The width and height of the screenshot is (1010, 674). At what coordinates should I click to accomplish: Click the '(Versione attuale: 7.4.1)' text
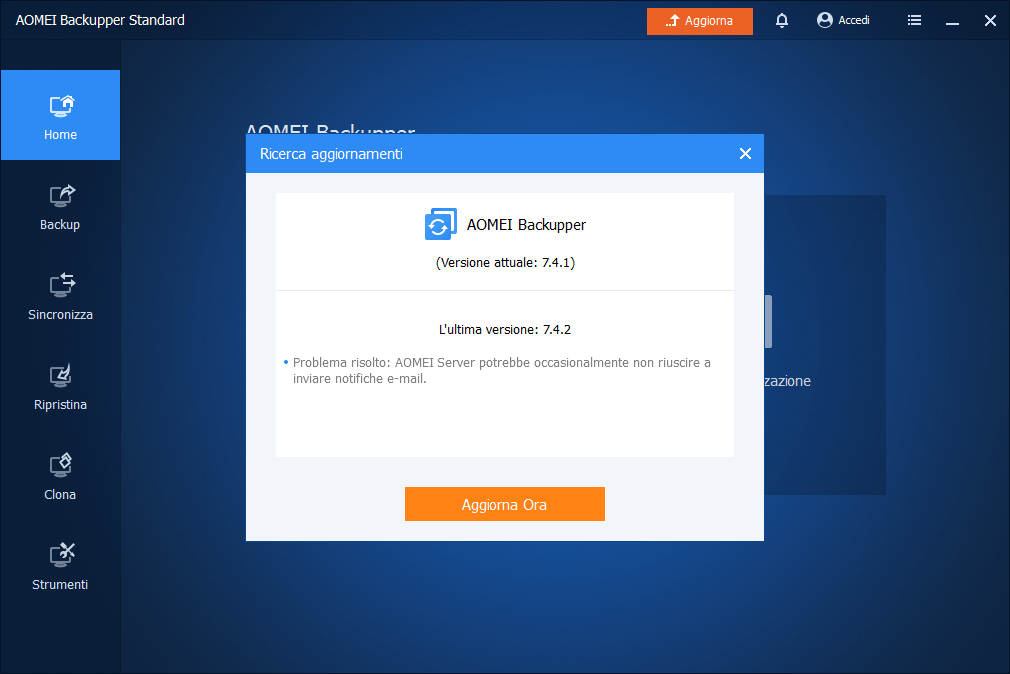[505, 262]
